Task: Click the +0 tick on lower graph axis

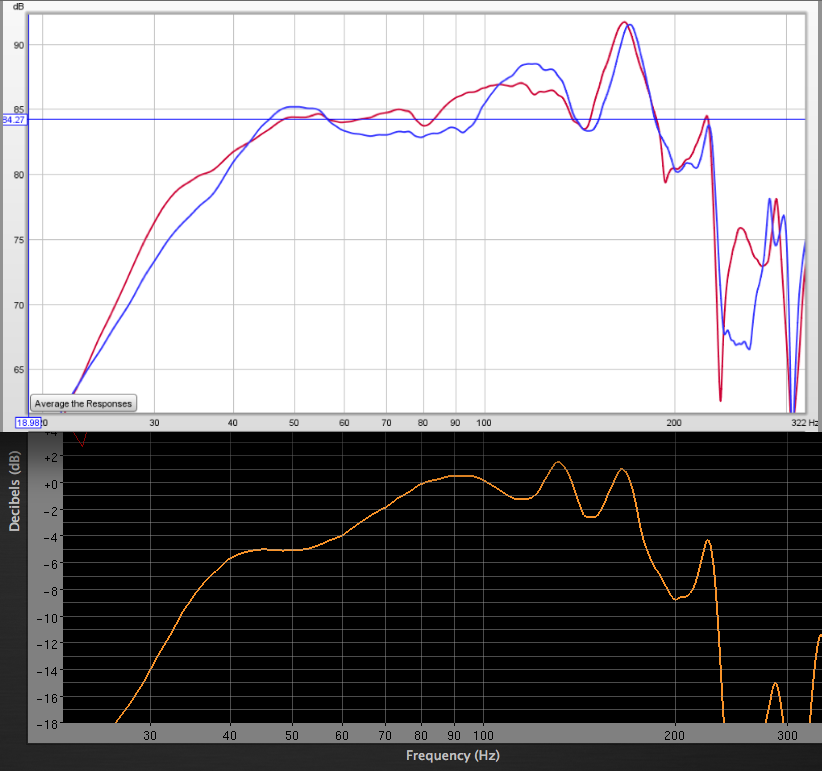Action: coord(51,484)
